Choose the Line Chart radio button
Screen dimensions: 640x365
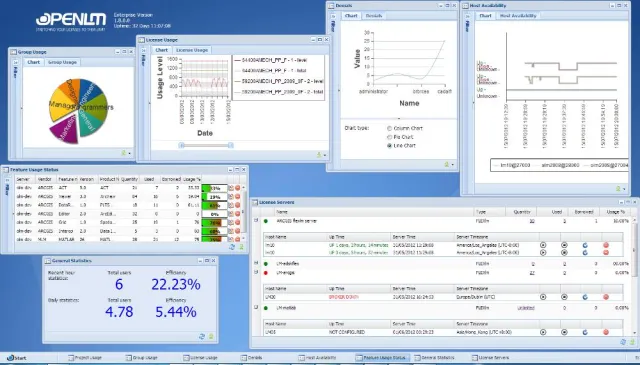[389, 146]
